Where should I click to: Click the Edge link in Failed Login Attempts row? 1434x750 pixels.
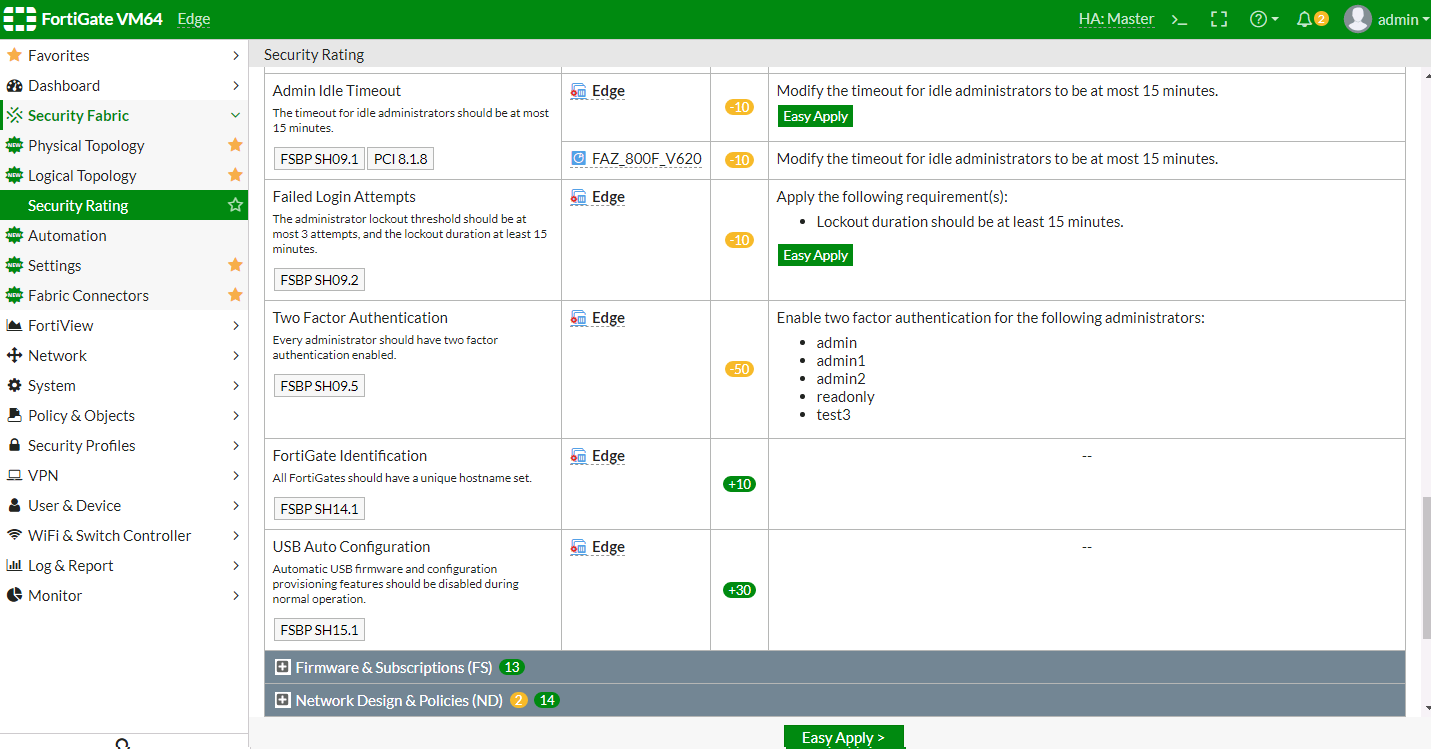[608, 197]
